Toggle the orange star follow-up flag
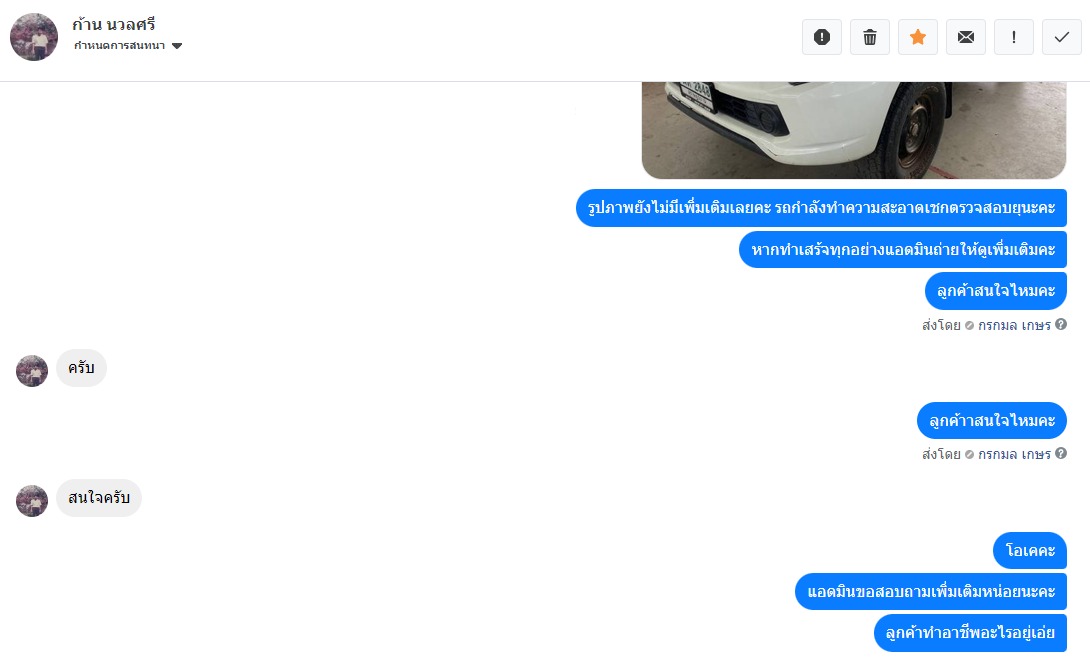Viewport: 1090px width, 658px height. coord(918,37)
